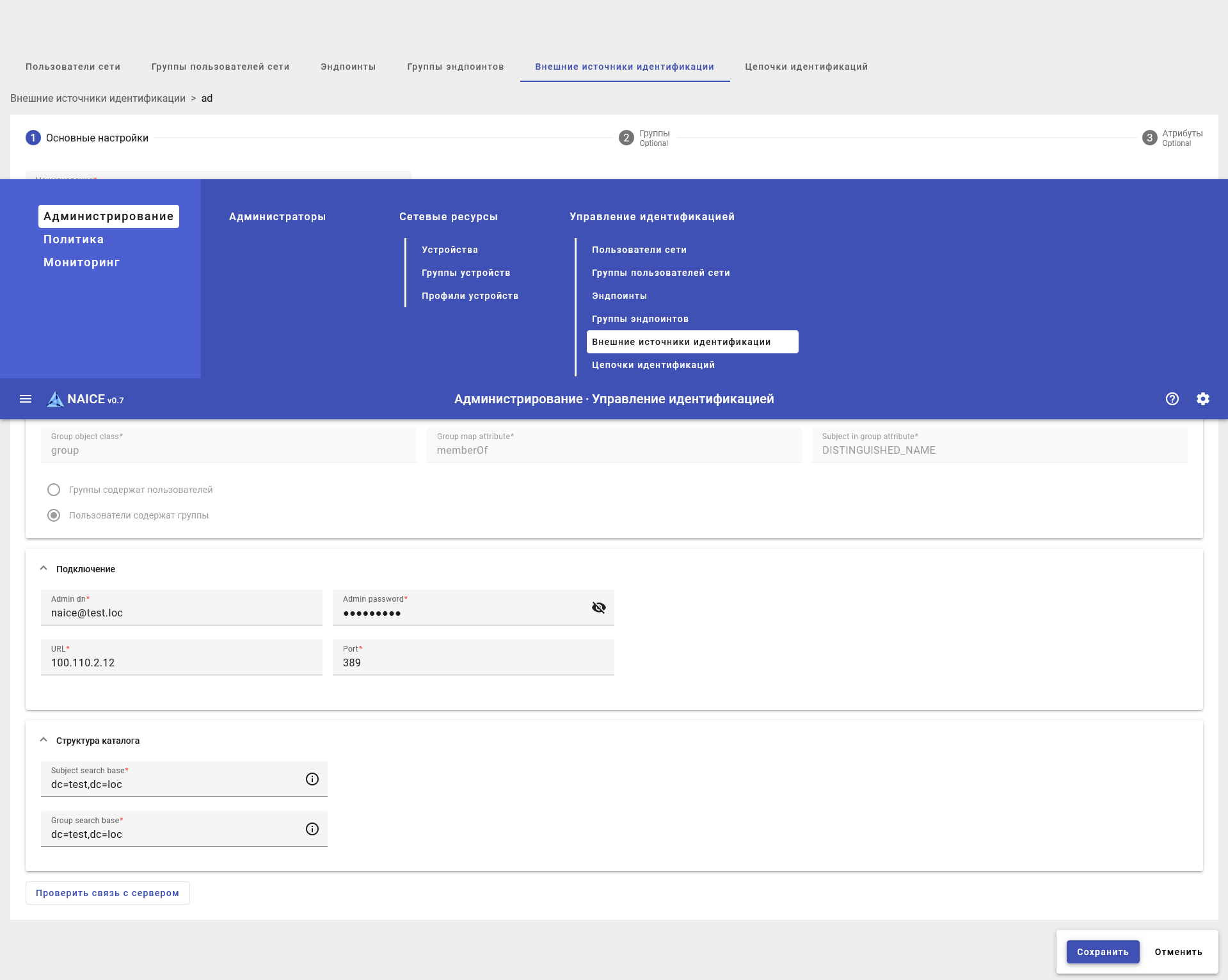Click 'Сохранить' button
Screen dimensions: 1228x980
point(1103,952)
